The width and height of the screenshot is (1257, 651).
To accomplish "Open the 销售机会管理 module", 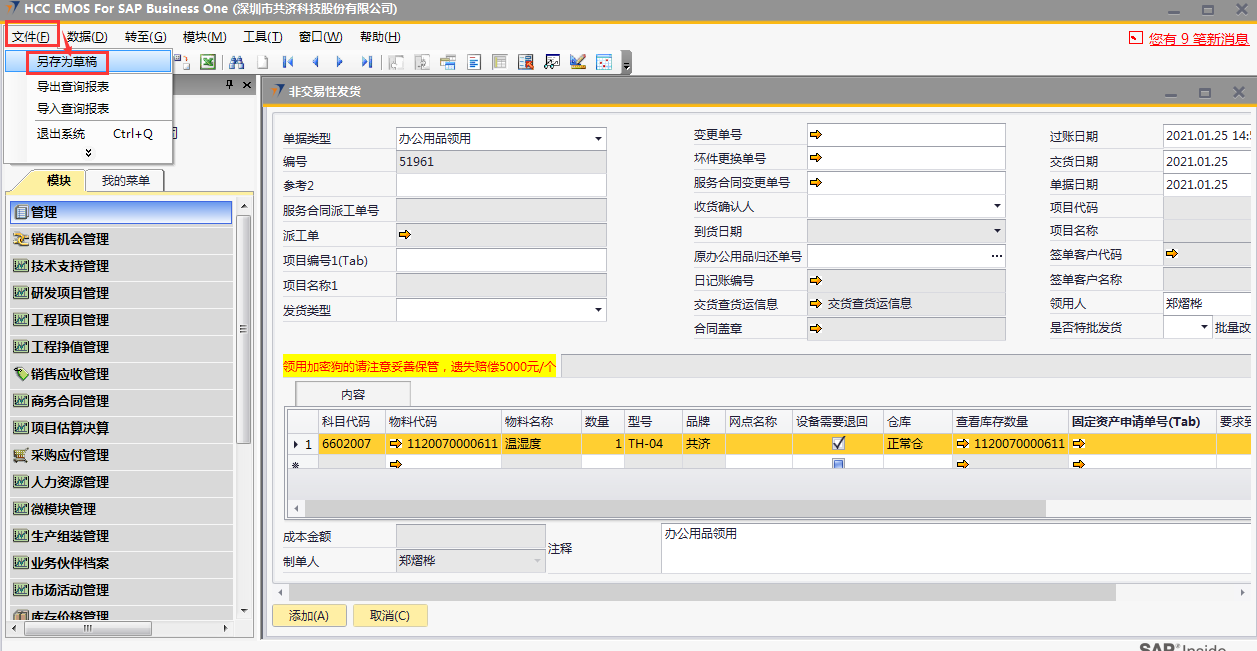I will click(70, 239).
